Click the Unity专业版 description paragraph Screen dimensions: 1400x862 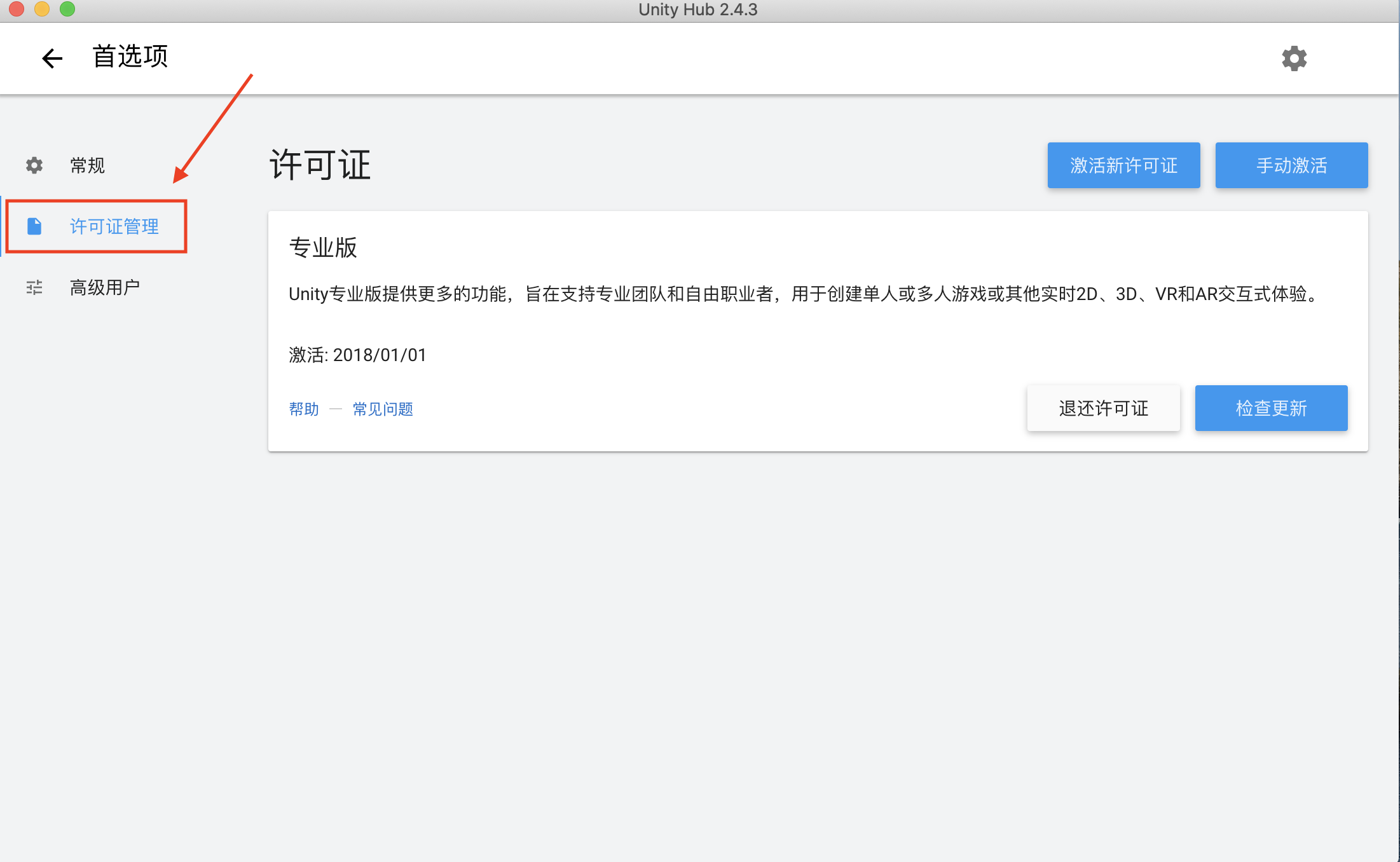click(x=806, y=294)
